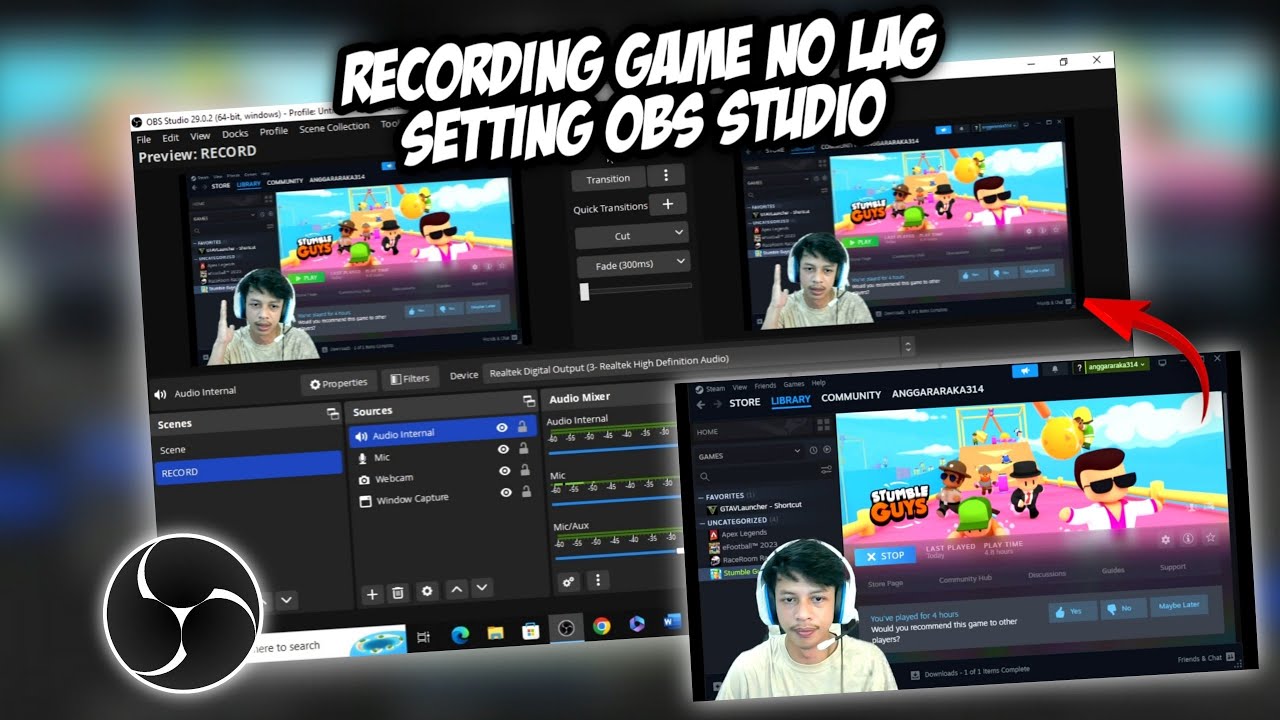Open OBS Edit menu
1280x720 pixels.
pos(171,137)
